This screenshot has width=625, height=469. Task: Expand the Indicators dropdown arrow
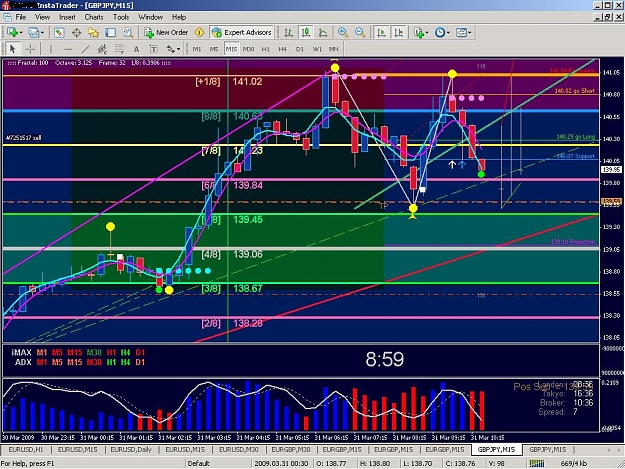pyautogui.click(x=427, y=33)
